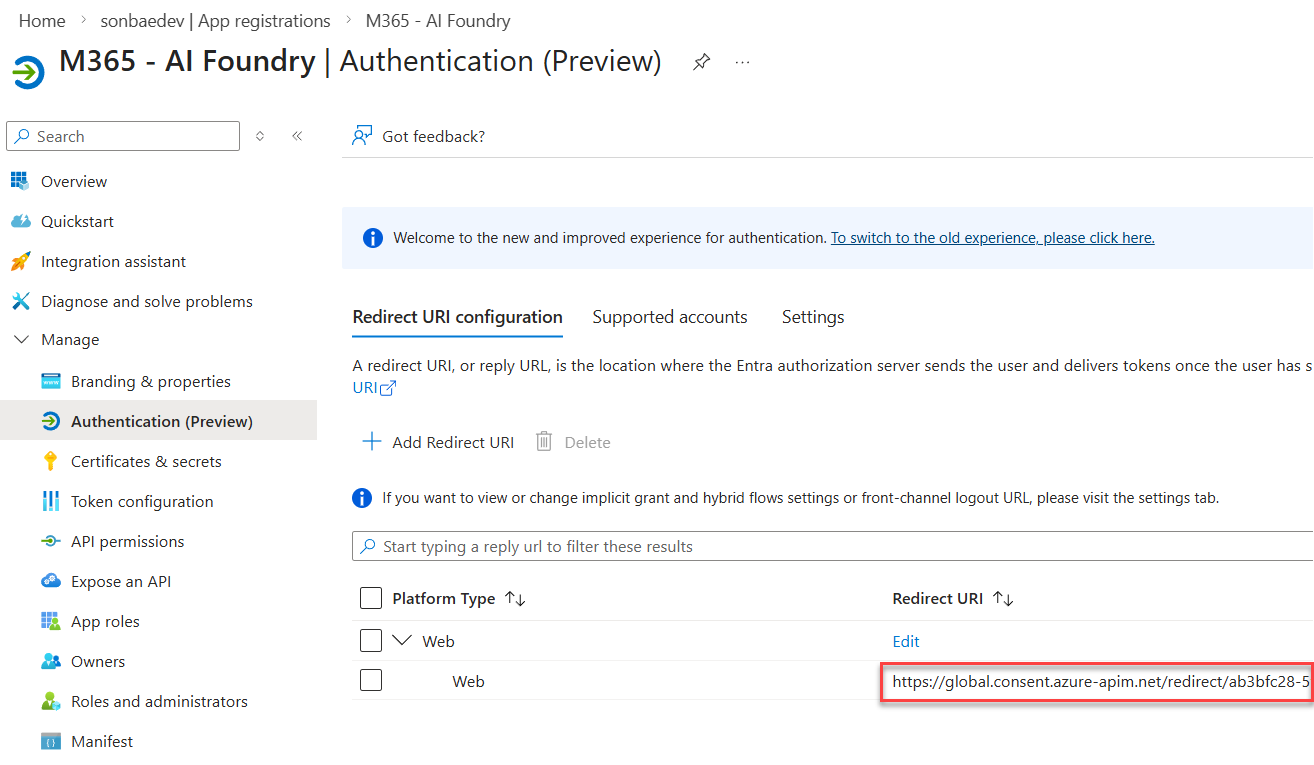Collapse the Manage section in sidebar

[x=21, y=340]
